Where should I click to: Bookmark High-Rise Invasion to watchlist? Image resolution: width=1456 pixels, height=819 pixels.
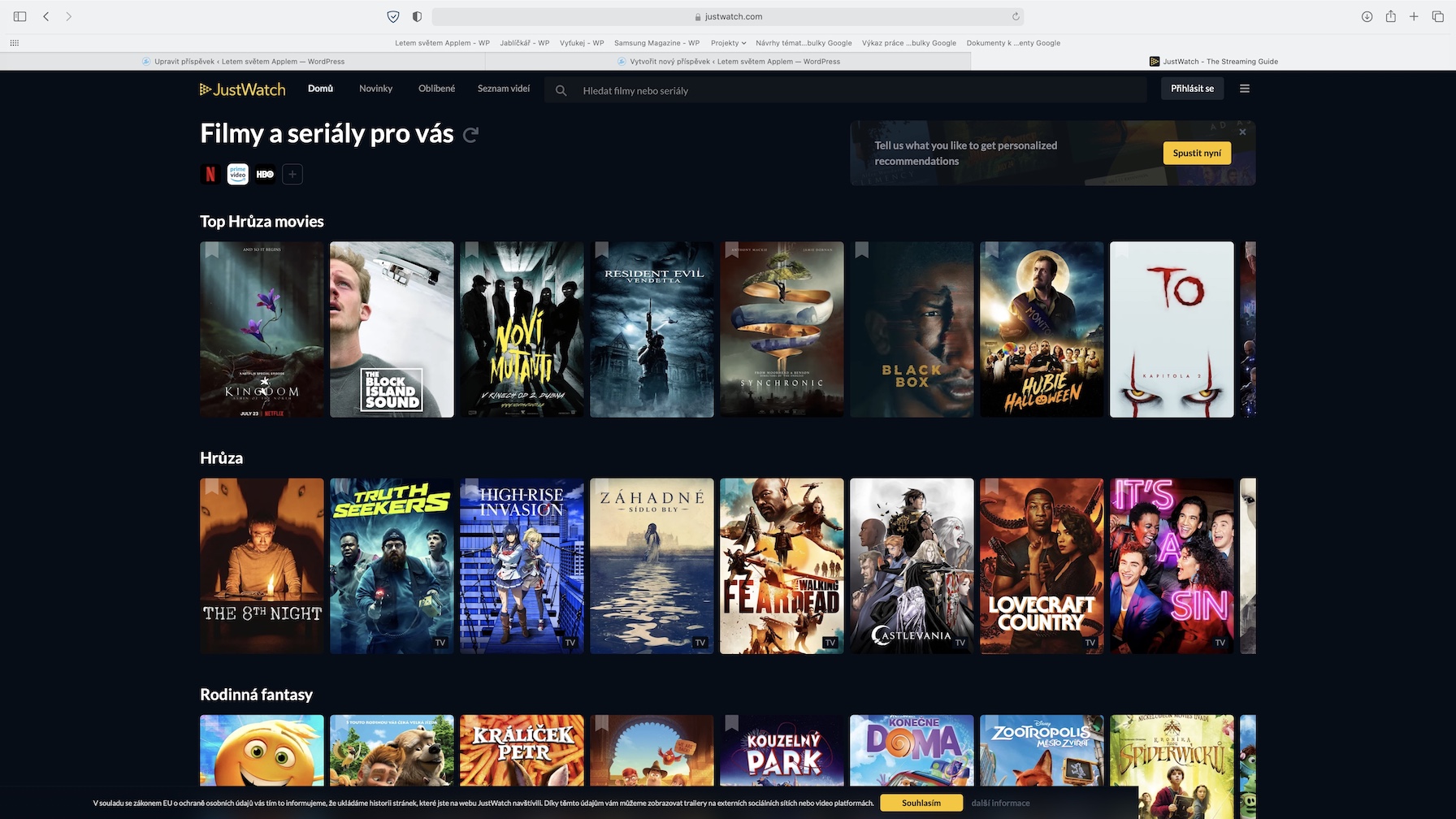point(472,487)
